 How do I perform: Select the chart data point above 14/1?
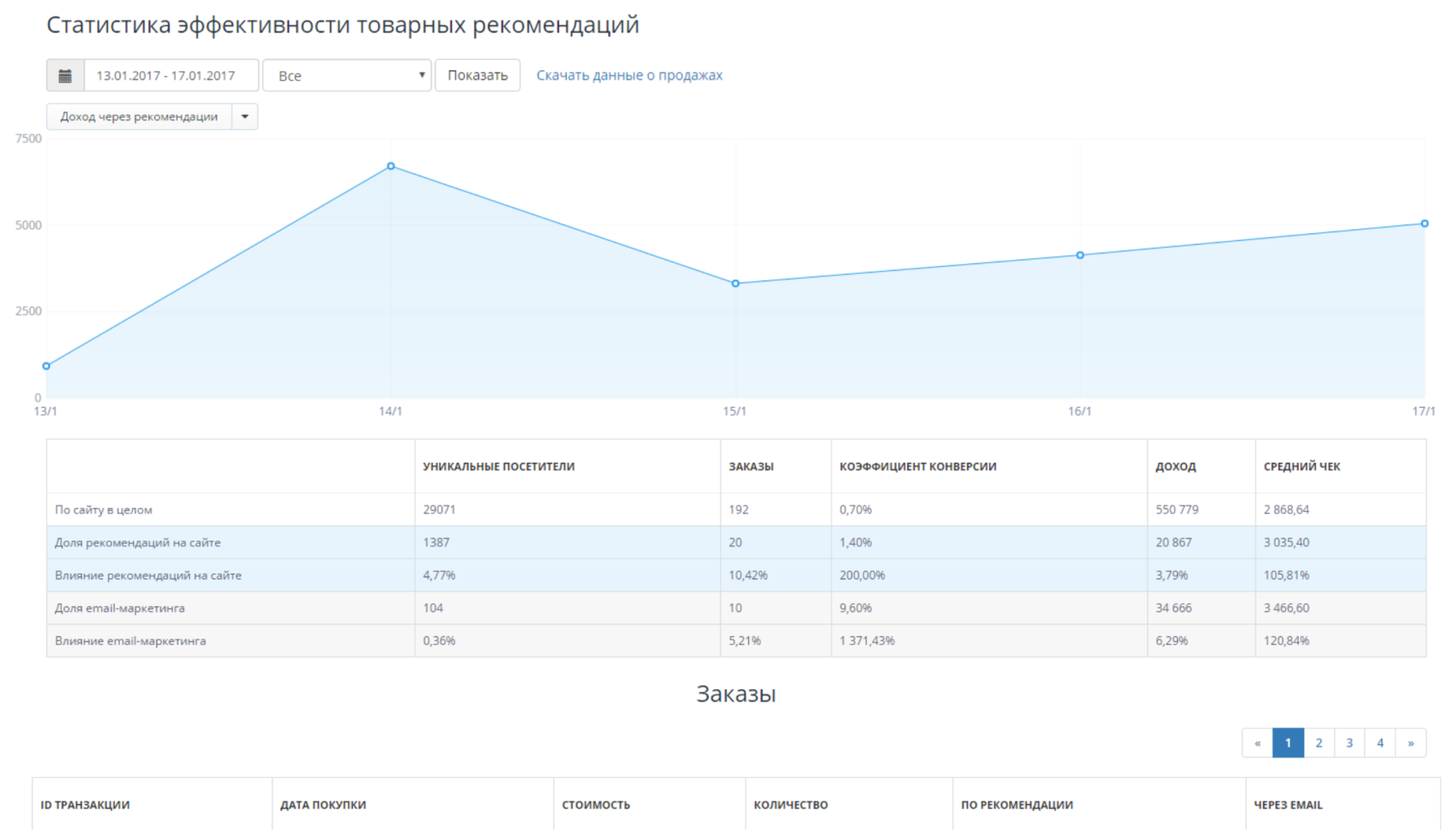(x=391, y=165)
